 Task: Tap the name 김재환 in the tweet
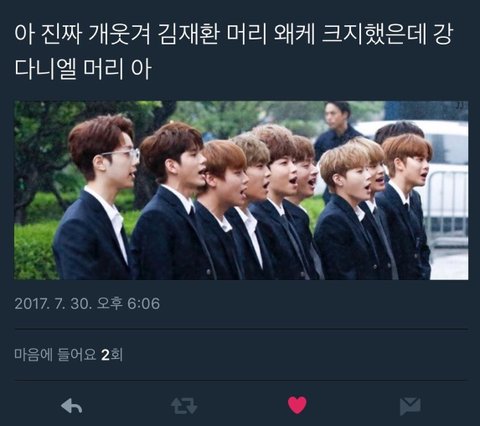click(x=188, y=34)
